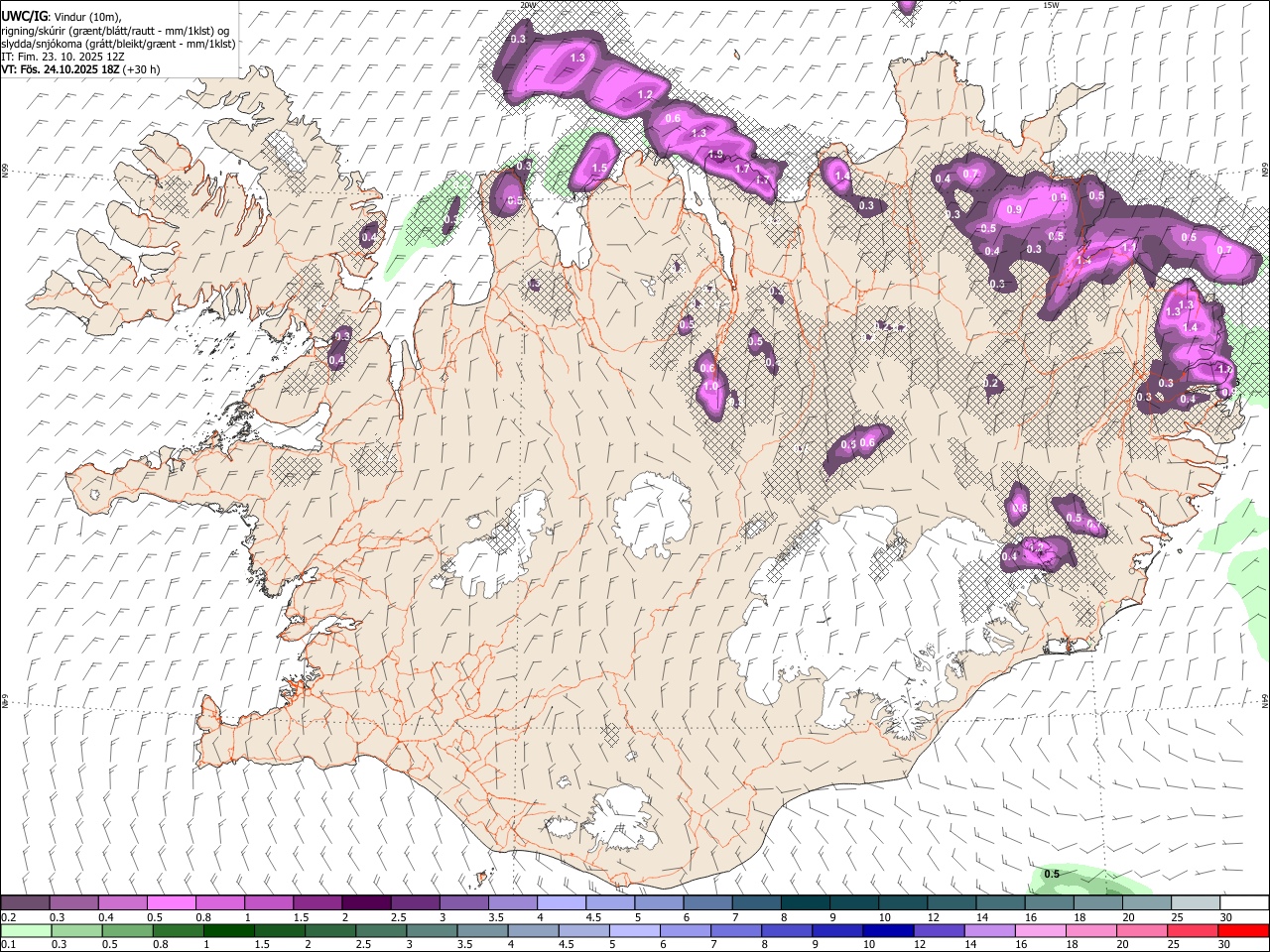Click the lavender 14–16 swatch in lower legend row
Image resolution: width=1270 pixels, height=952 pixels.
click(990, 930)
